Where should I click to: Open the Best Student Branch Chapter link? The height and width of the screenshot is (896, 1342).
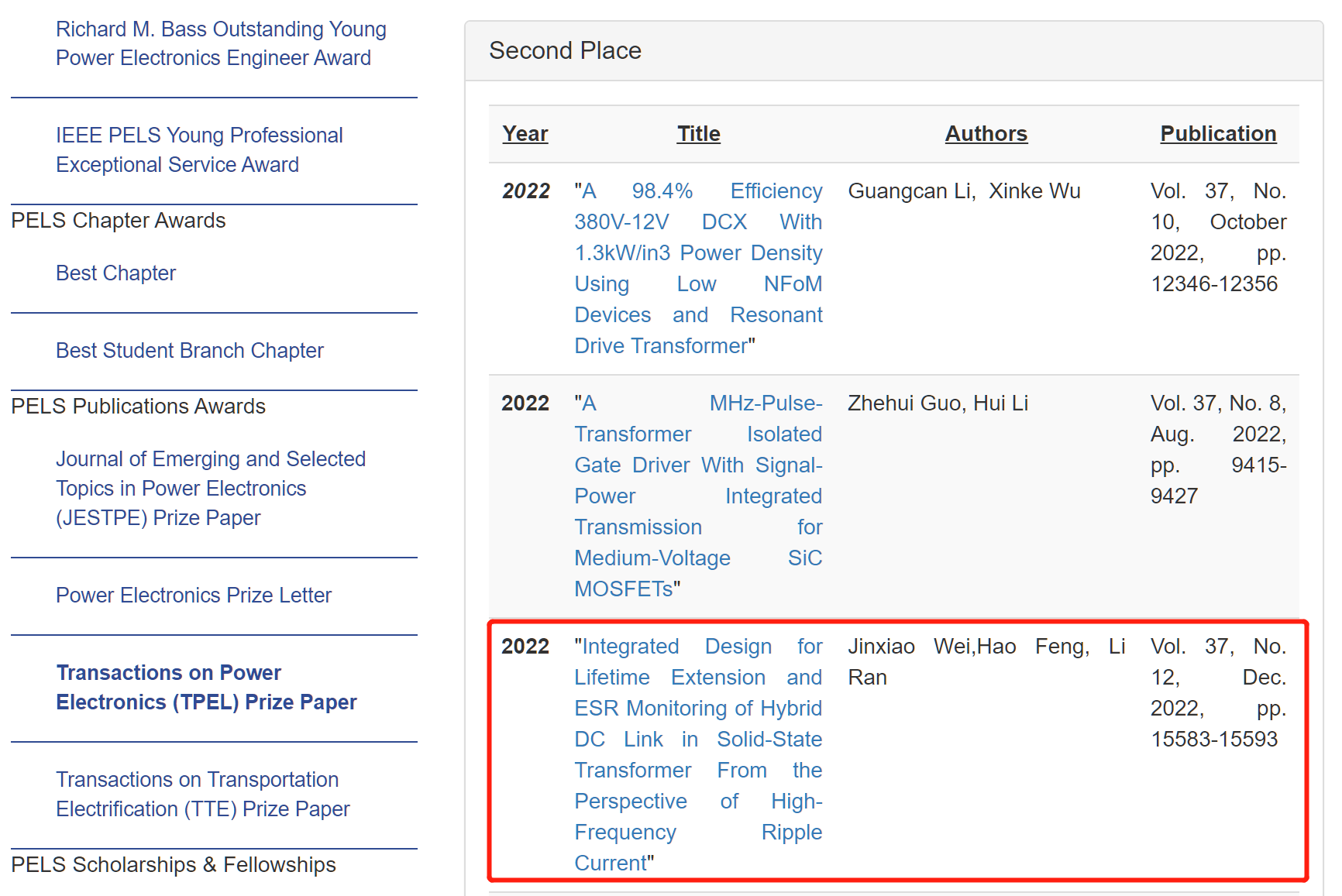point(190,351)
